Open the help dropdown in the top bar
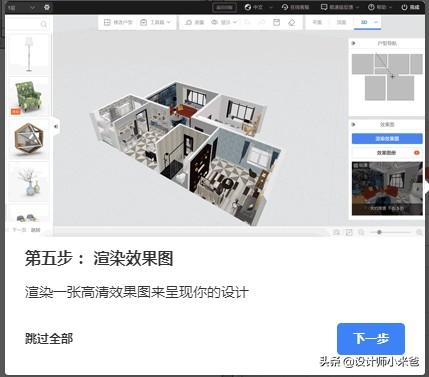Image resolution: width=429 pixels, height=377 pixels. (x=380, y=7)
